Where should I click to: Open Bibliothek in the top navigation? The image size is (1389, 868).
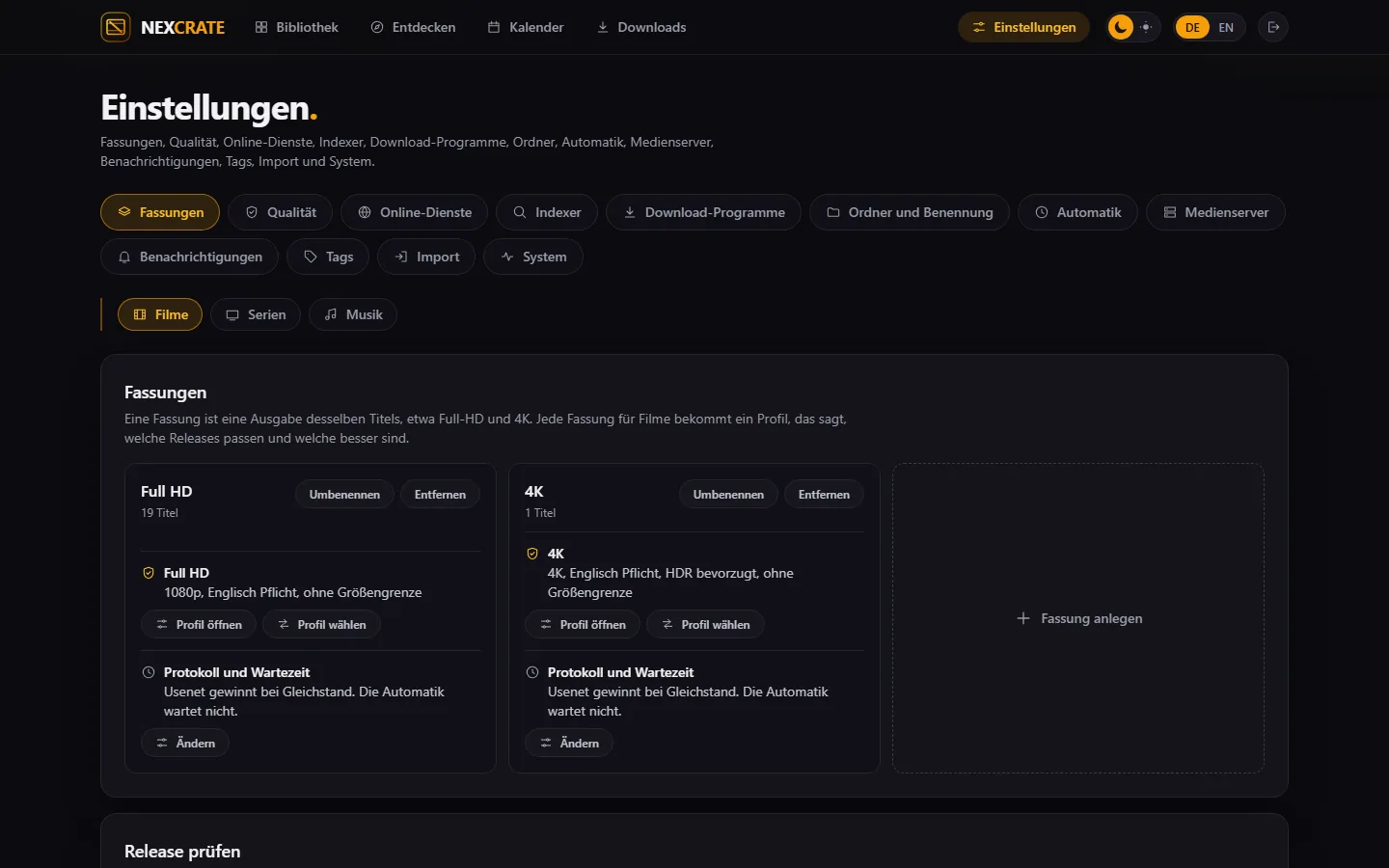(x=297, y=27)
